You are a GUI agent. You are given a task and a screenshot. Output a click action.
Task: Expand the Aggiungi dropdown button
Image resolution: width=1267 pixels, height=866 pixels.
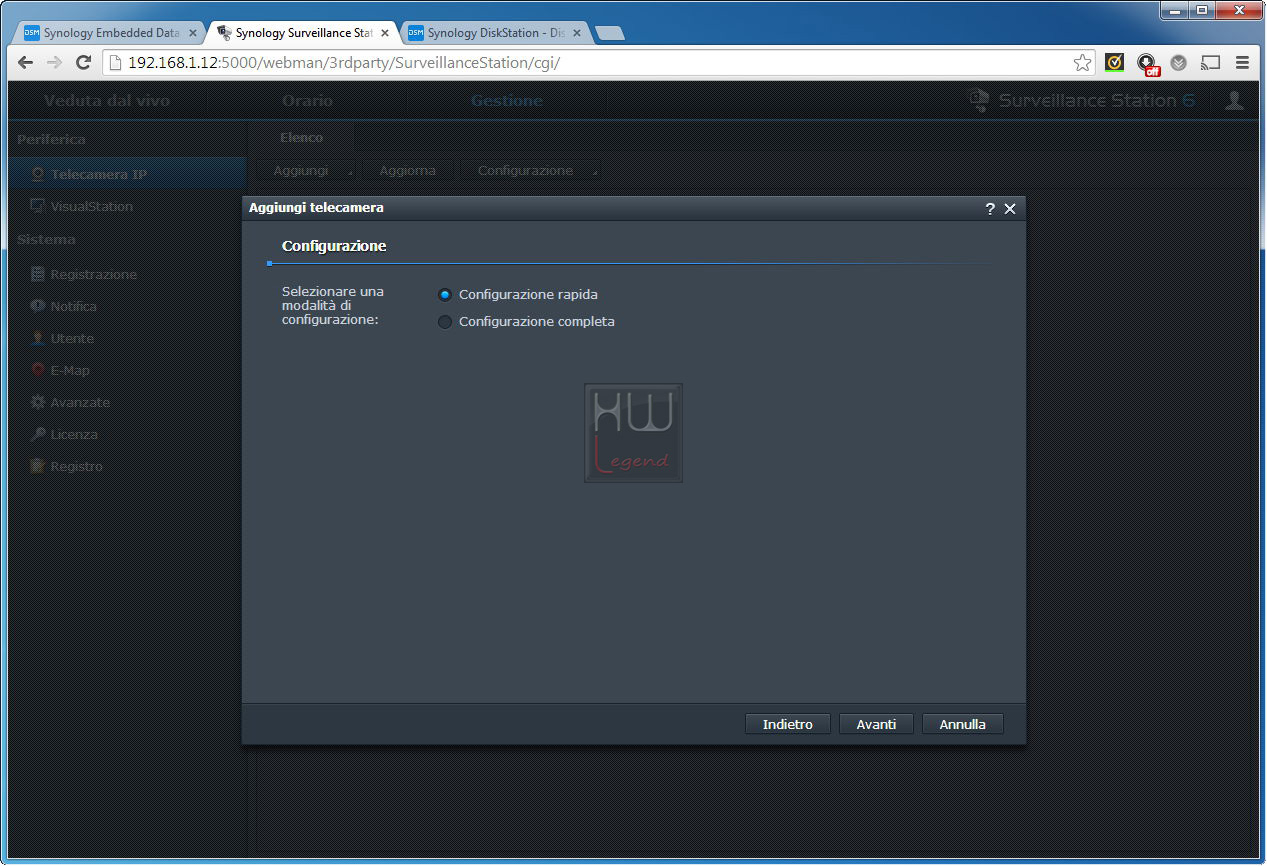click(307, 171)
